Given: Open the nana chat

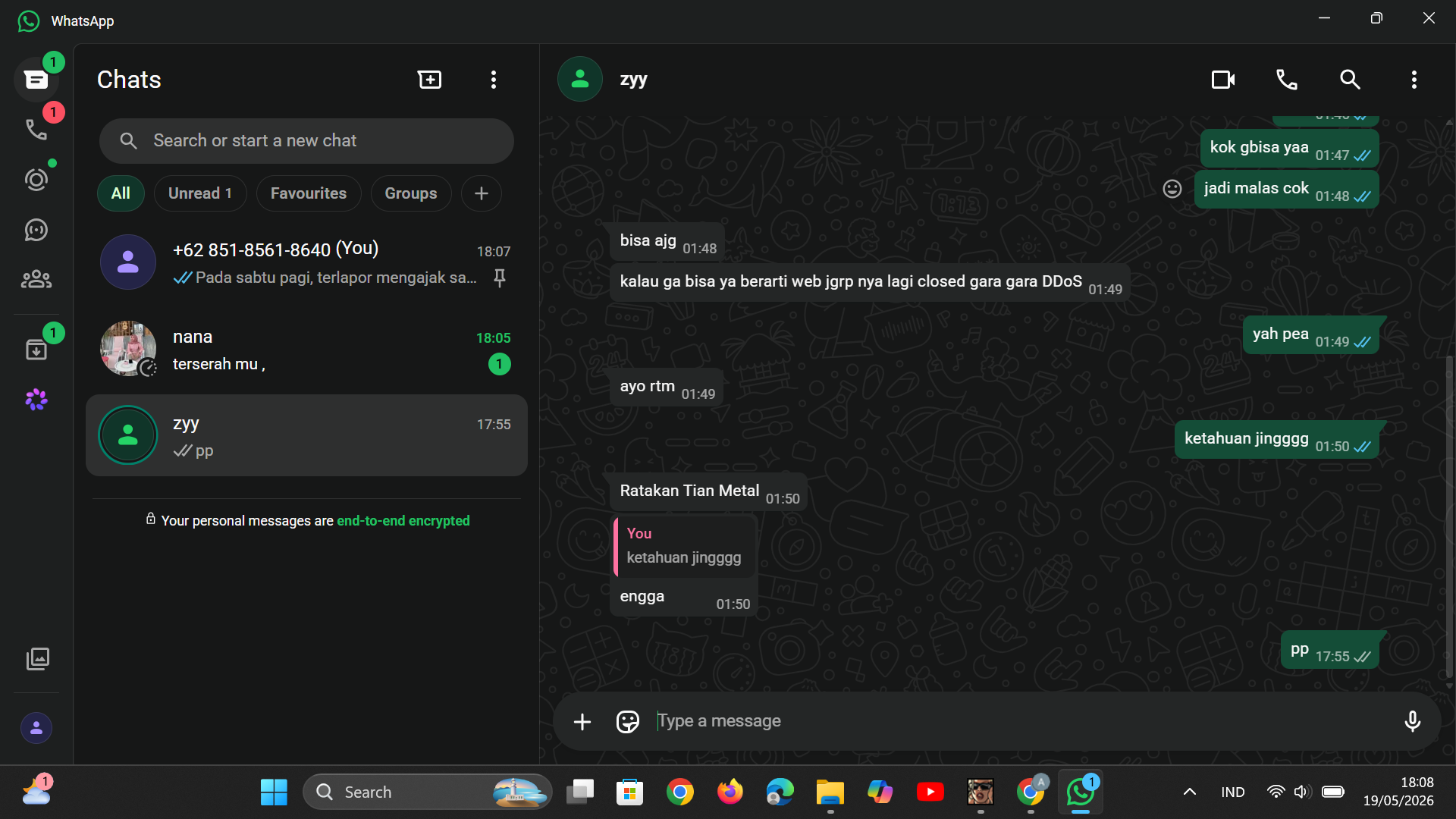Looking at the screenshot, I should point(306,349).
